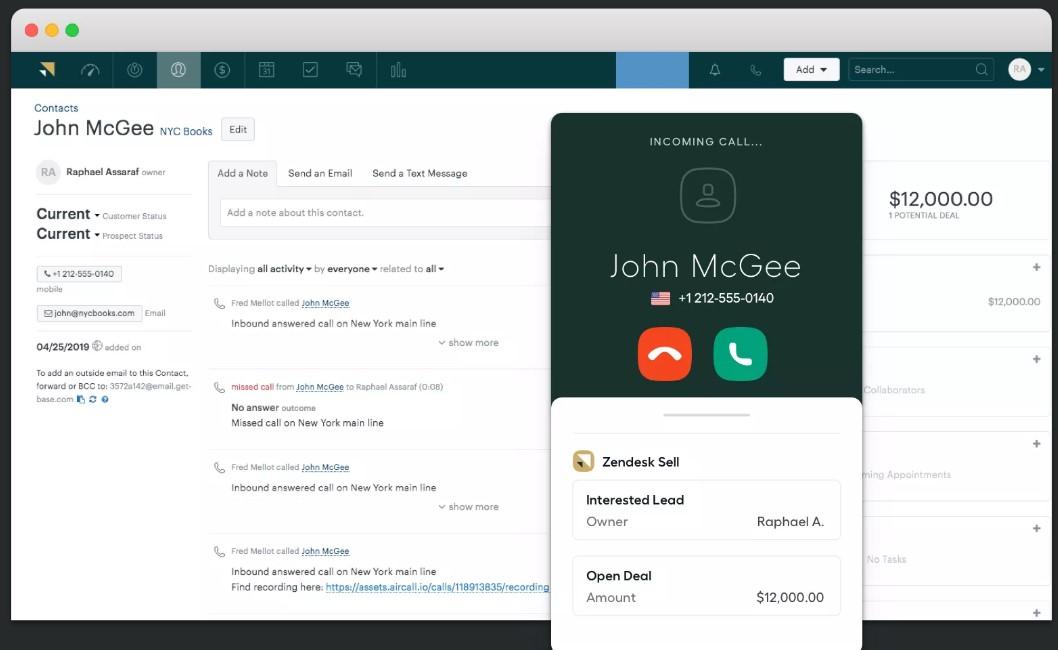Click the phone dialer icon in navbar
Viewport: 1058px width, 650px height.
click(x=756, y=70)
